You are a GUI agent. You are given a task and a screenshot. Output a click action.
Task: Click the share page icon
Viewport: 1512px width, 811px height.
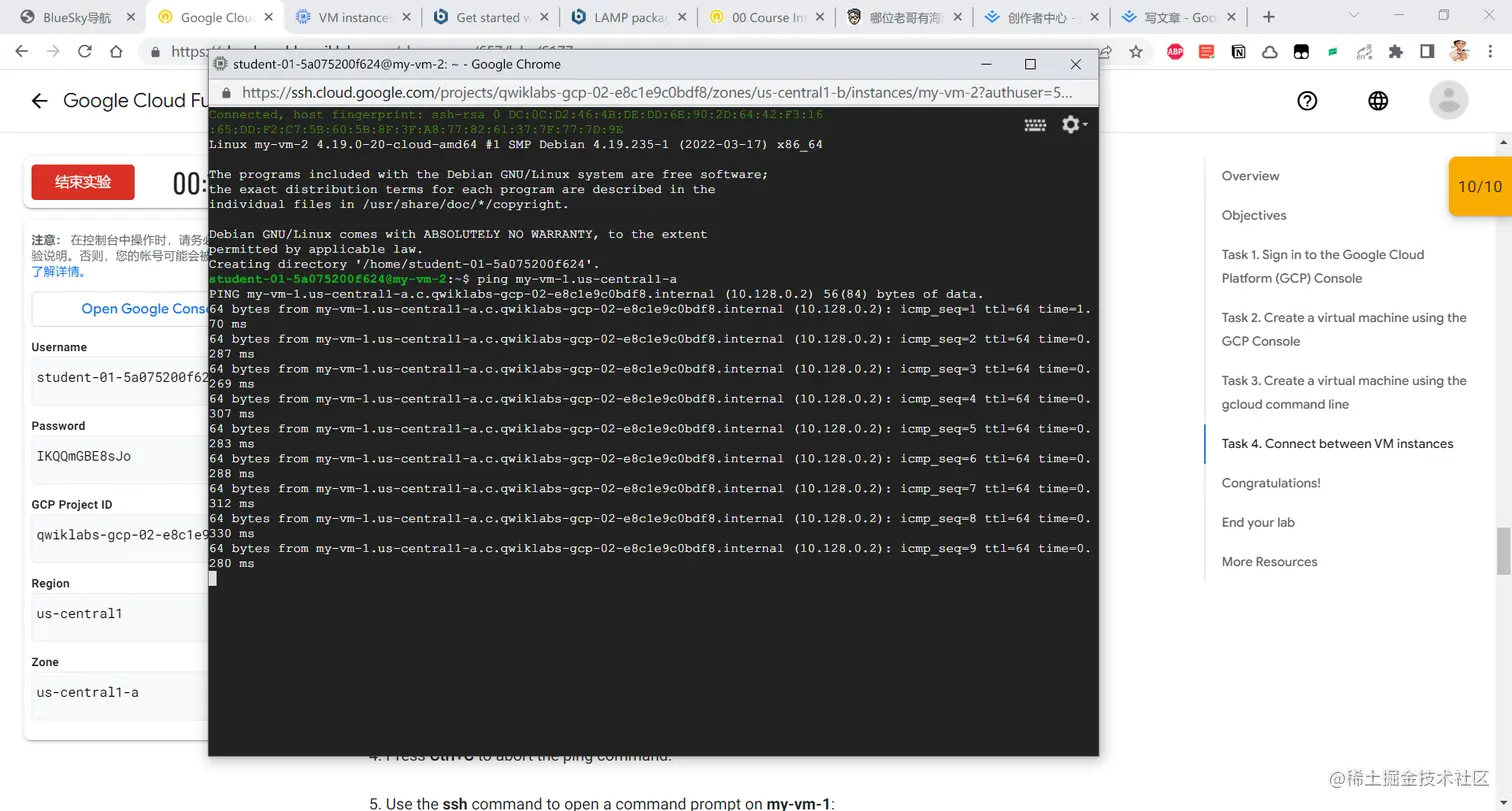pyautogui.click(x=1105, y=51)
